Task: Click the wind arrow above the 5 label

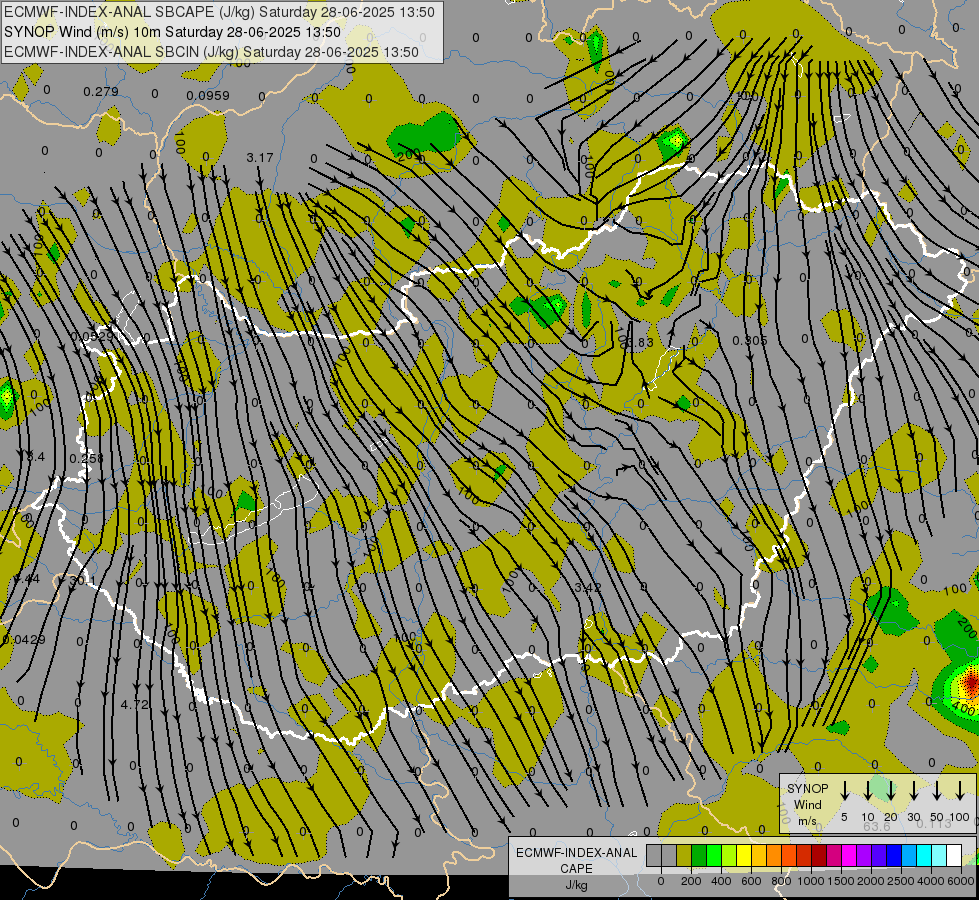Action: pos(845,790)
